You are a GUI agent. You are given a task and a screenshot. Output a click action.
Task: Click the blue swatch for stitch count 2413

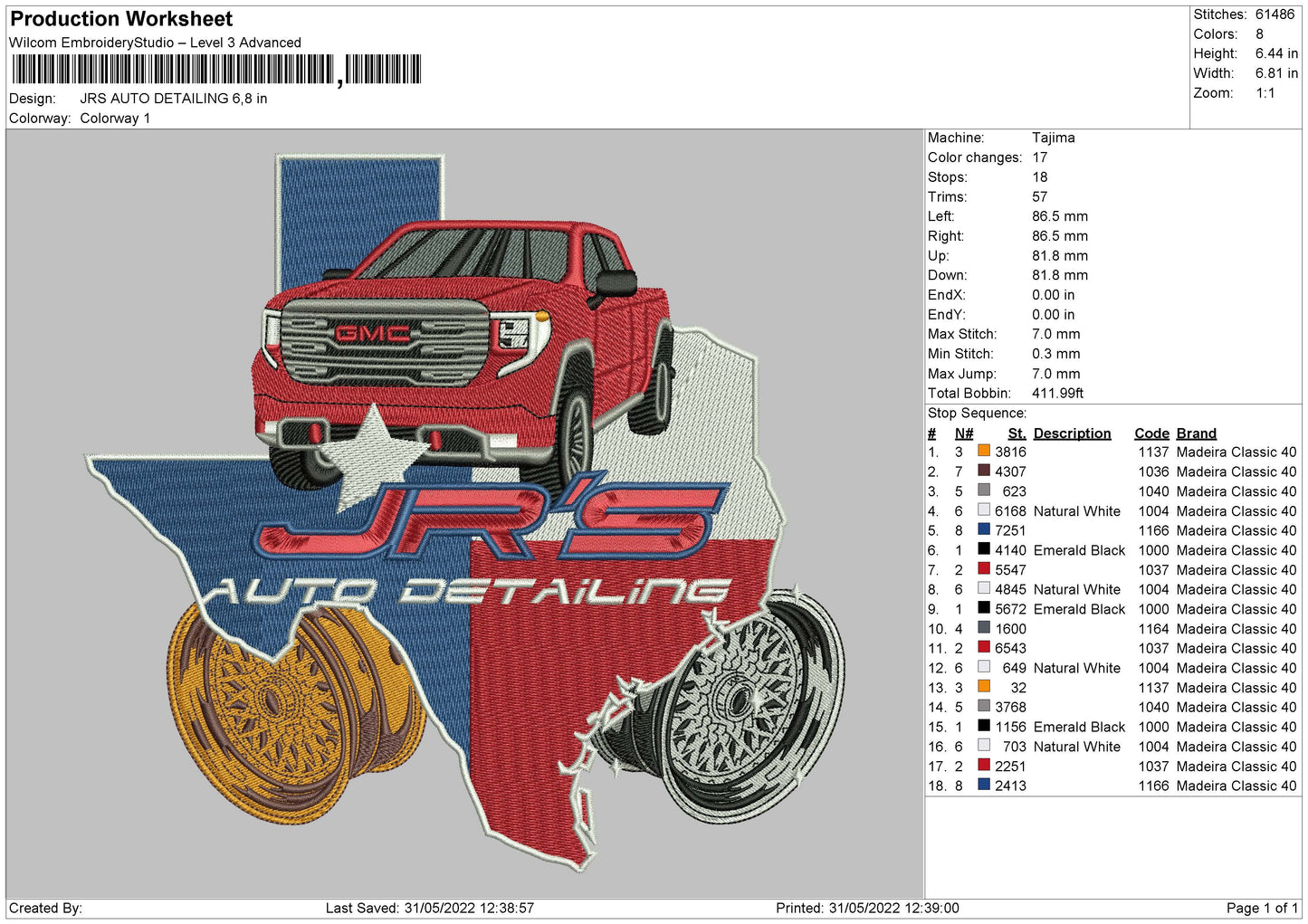point(984,785)
